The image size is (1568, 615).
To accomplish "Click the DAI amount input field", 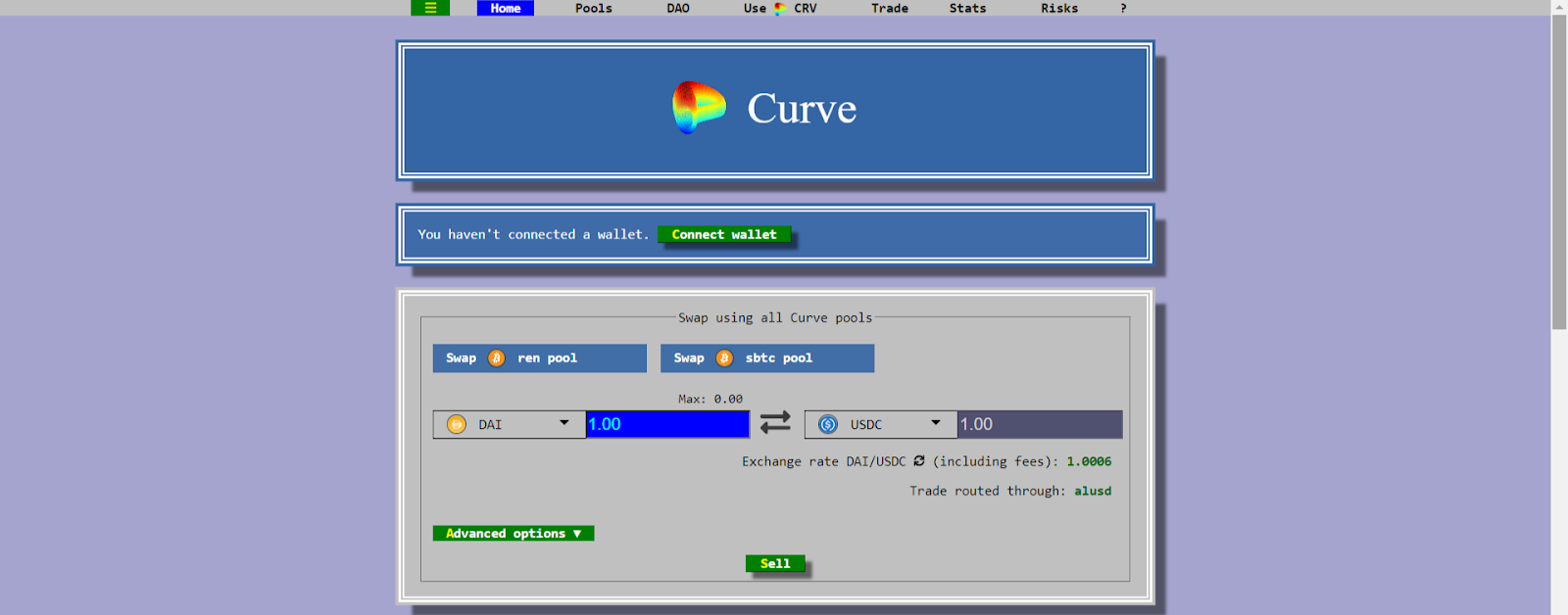I will tap(667, 424).
